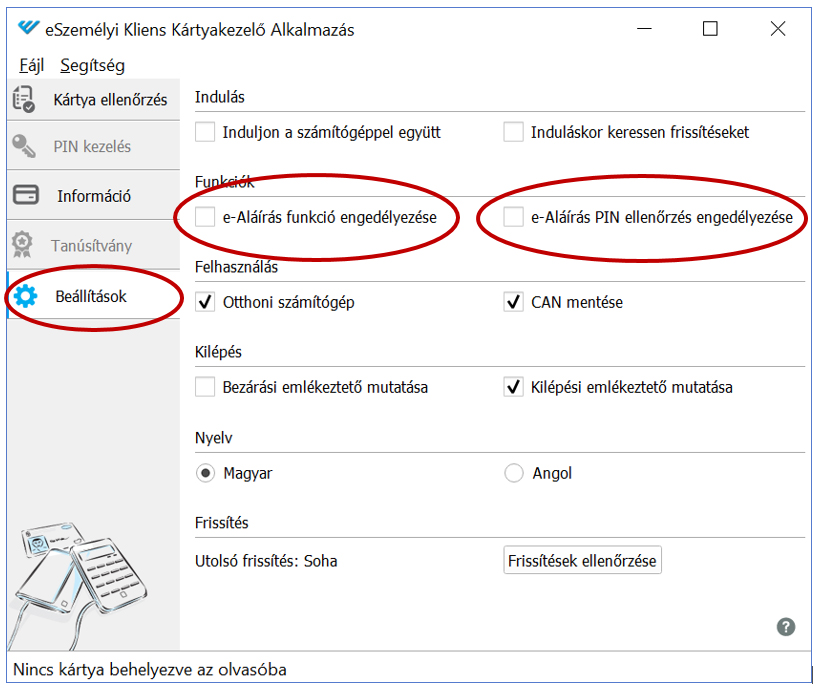The height and width of the screenshot is (690, 818).
Task: Uncheck the CAN mentése checkbox
Action: tap(514, 302)
